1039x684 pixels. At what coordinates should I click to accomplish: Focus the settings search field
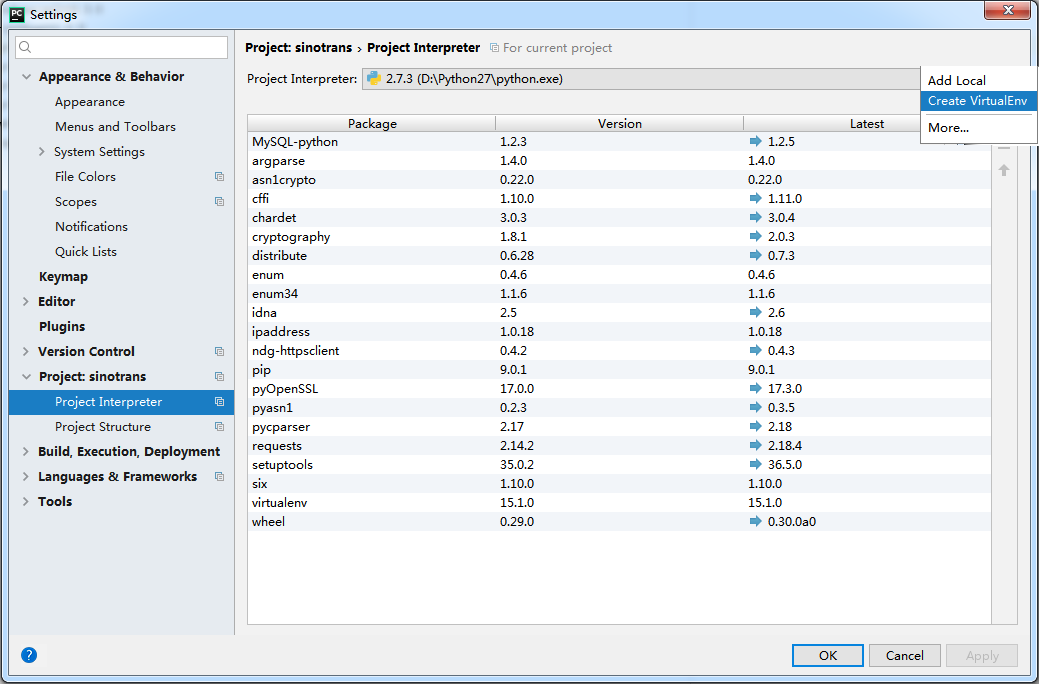point(121,47)
